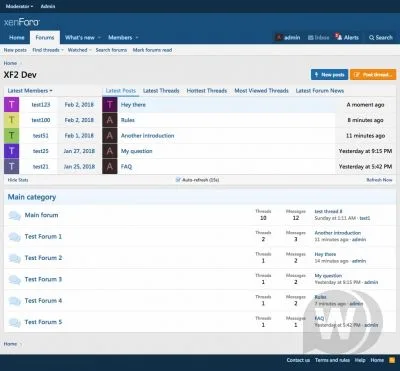Screen dimensions: 400x371
Task: Open test thread 8 last post link
Action: tap(328, 211)
